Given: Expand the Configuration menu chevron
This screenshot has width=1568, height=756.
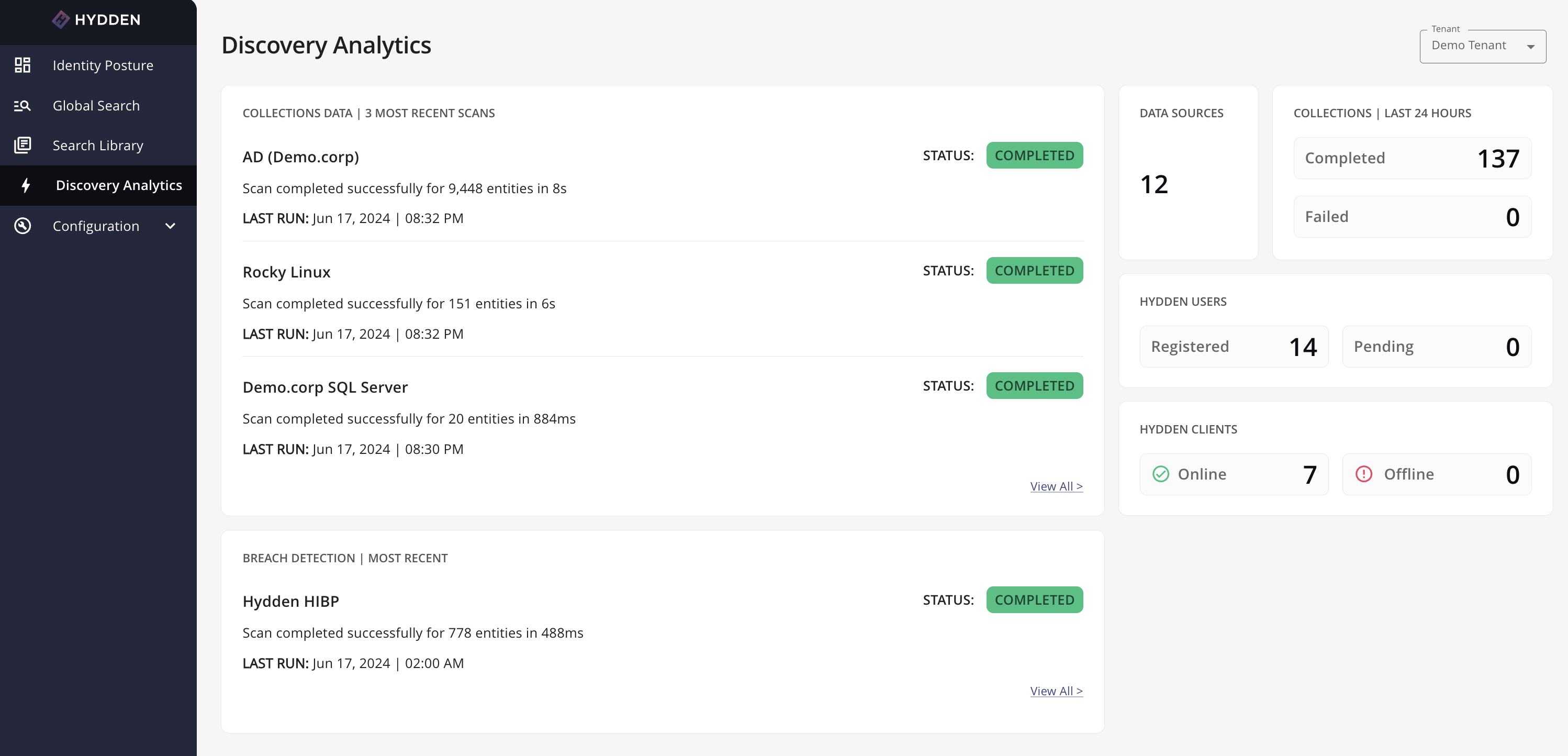Looking at the screenshot, I should coord(170,226).
